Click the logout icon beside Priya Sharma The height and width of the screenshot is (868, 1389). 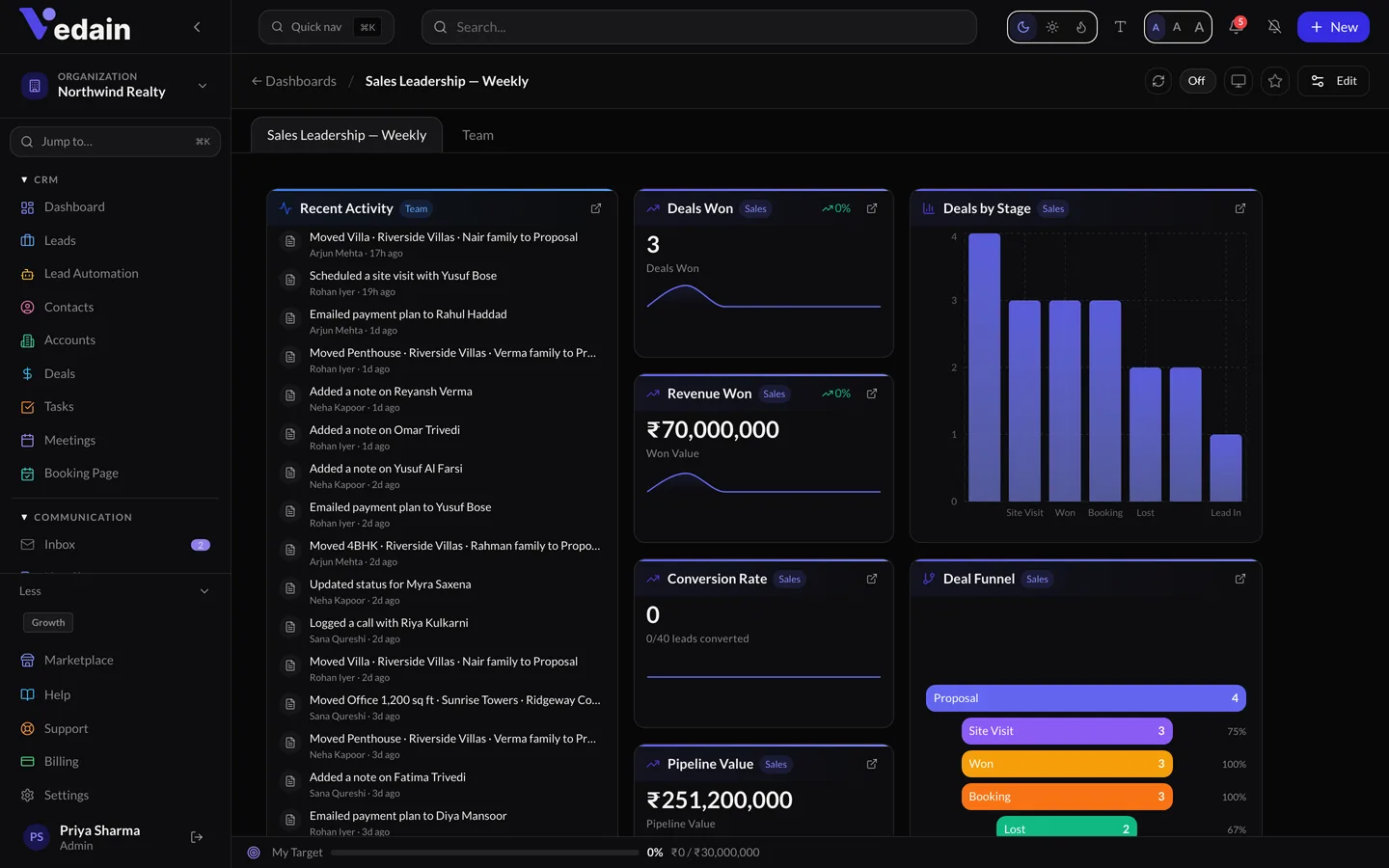tap(197, 837)
